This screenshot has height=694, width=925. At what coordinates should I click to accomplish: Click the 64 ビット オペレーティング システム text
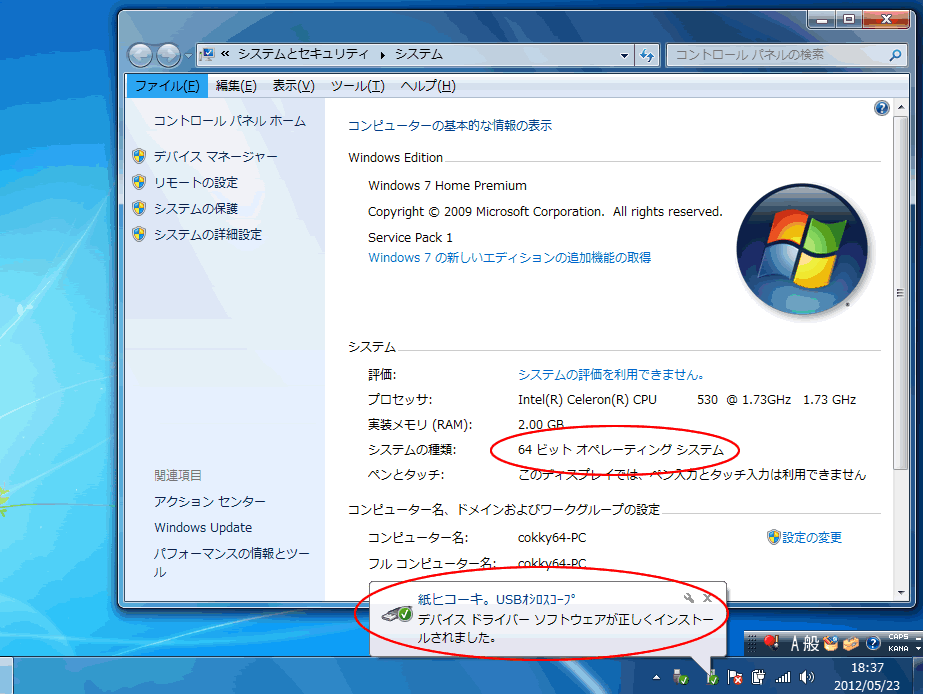tap(621, 450)
